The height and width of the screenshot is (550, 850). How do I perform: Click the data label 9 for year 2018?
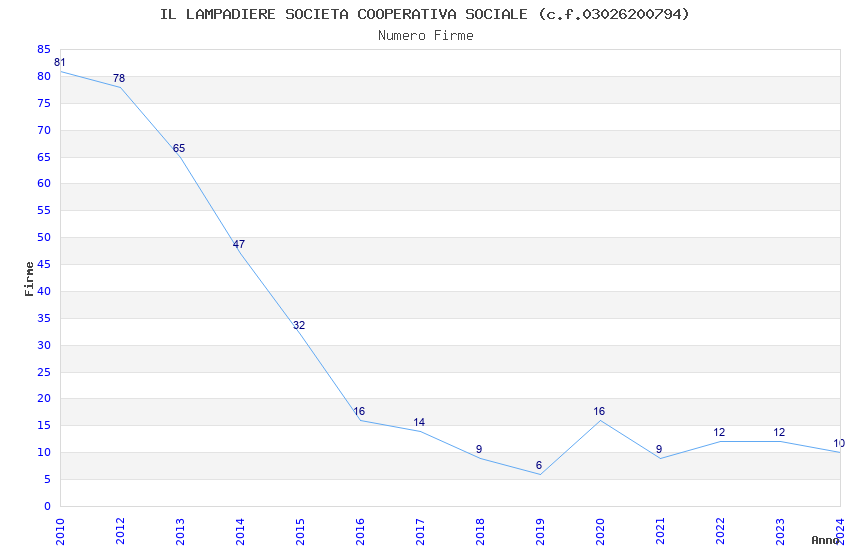[x=479, y=449]
